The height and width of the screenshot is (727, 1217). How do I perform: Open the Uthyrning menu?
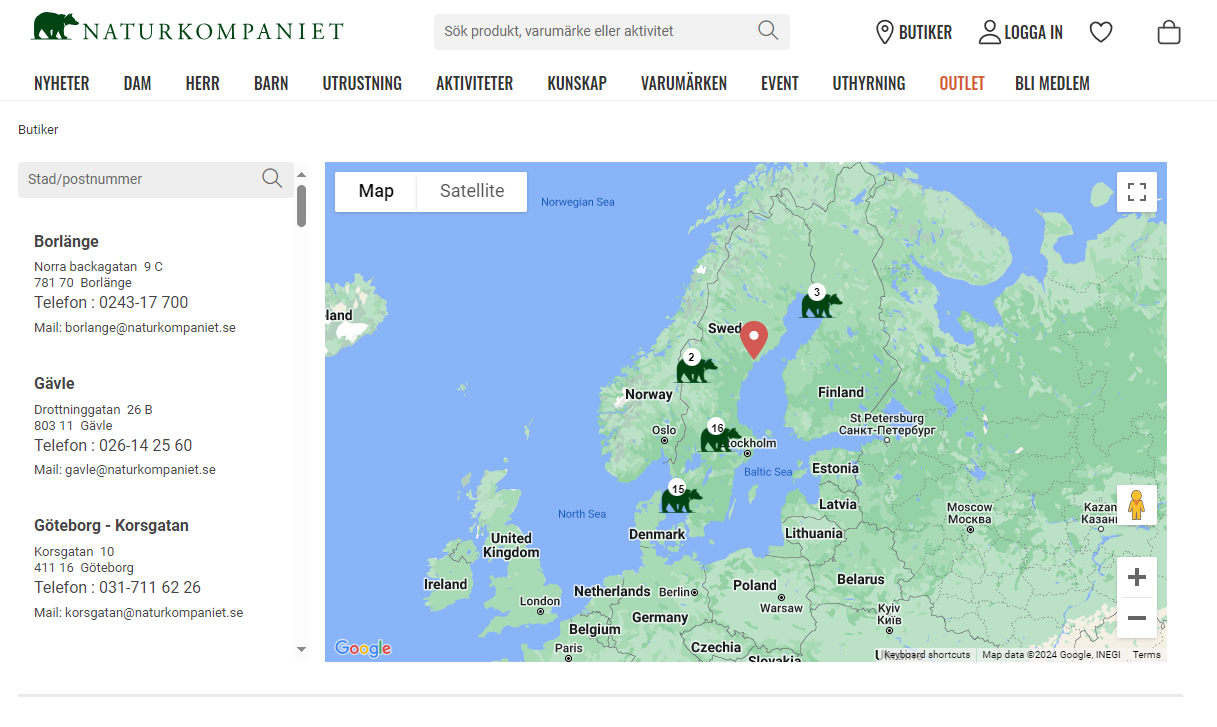(869, 83)
